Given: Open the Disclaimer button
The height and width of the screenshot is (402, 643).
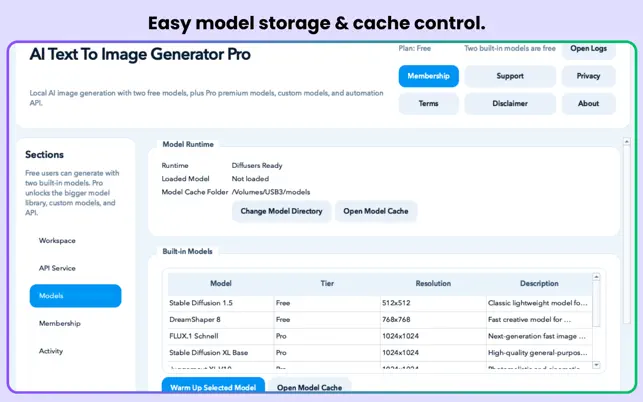Looking at the screenshot, I should [x=510, y=103].
